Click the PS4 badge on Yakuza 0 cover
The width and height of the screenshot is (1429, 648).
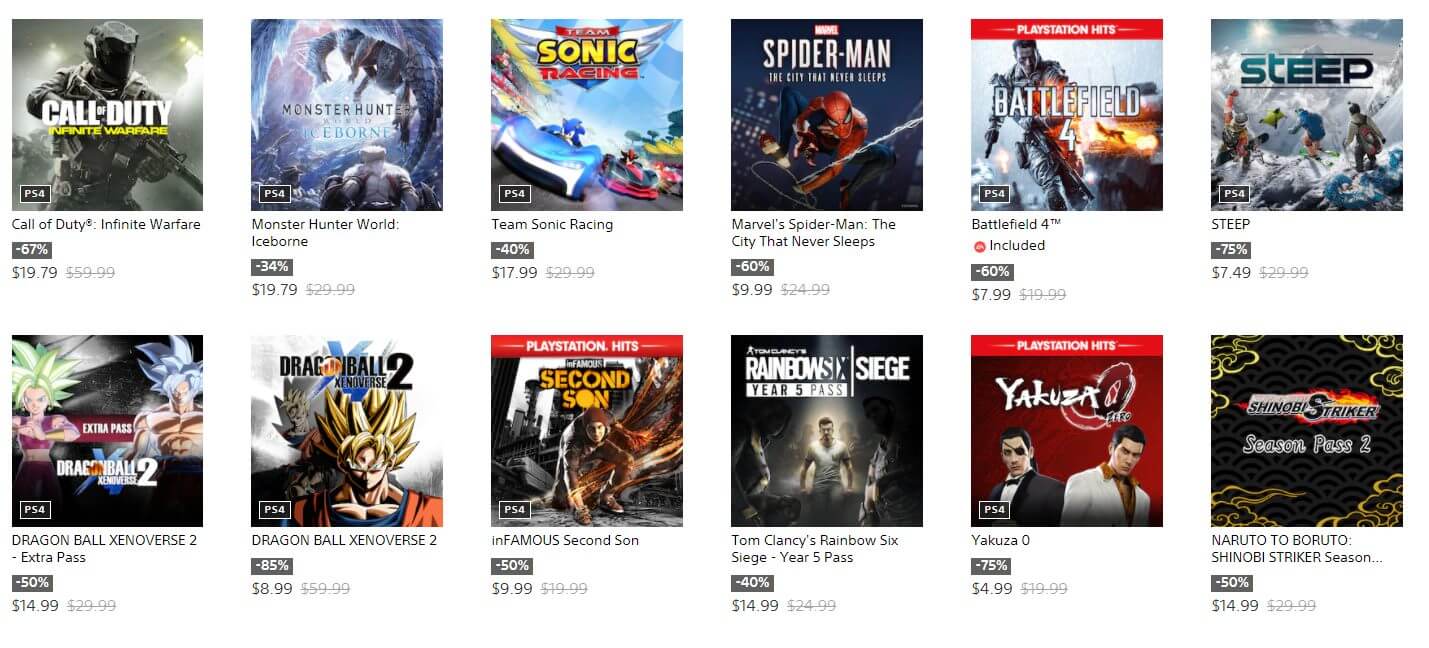pyautogui.click(x=994, y=510)
